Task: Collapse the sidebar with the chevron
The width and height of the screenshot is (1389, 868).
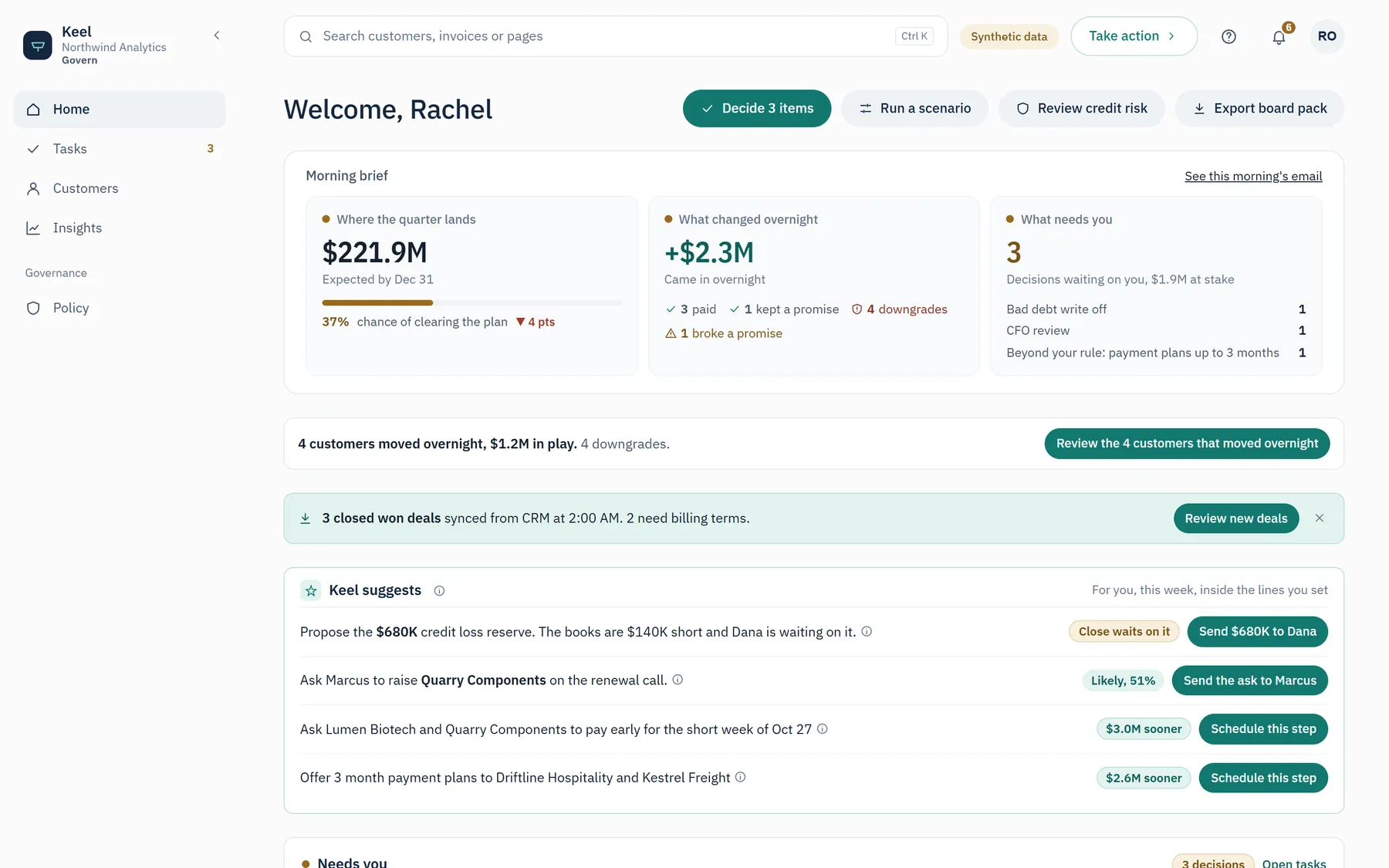Action: (217, 35)
